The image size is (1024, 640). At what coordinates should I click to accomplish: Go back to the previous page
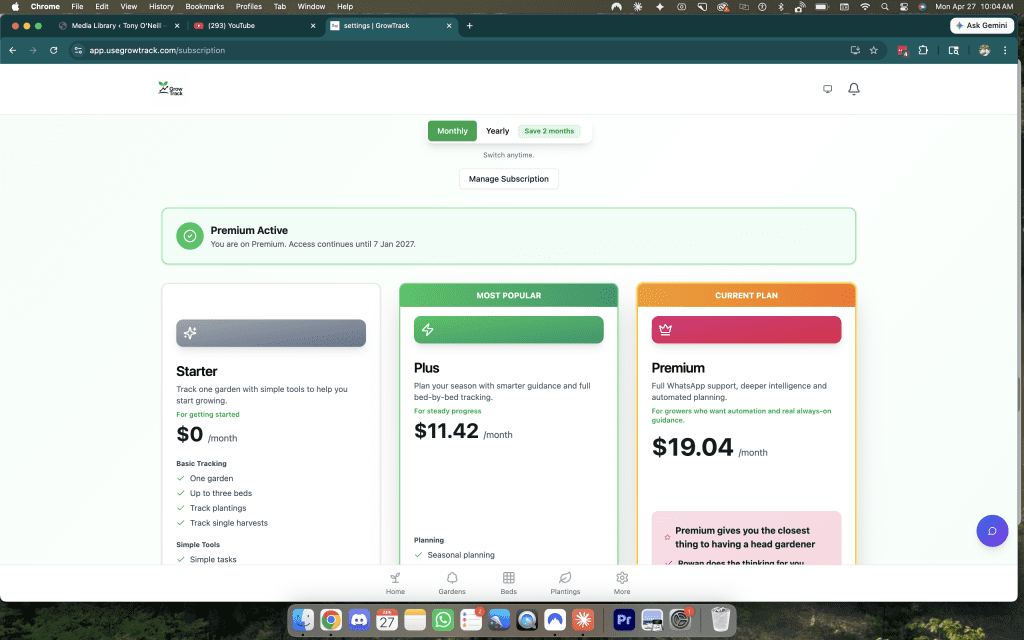tap(13, 50)
